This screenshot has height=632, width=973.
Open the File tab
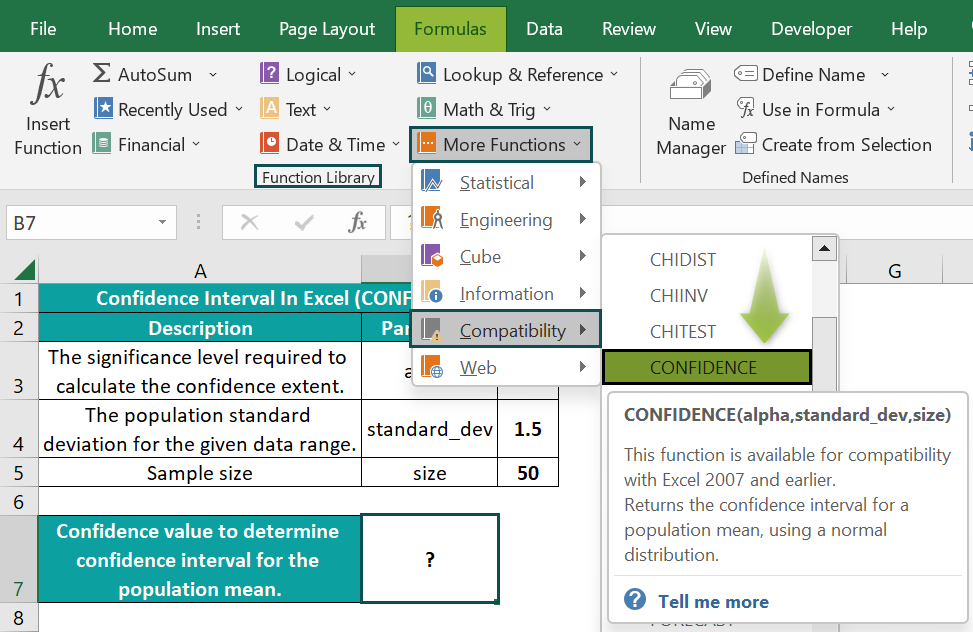point(43,29)
